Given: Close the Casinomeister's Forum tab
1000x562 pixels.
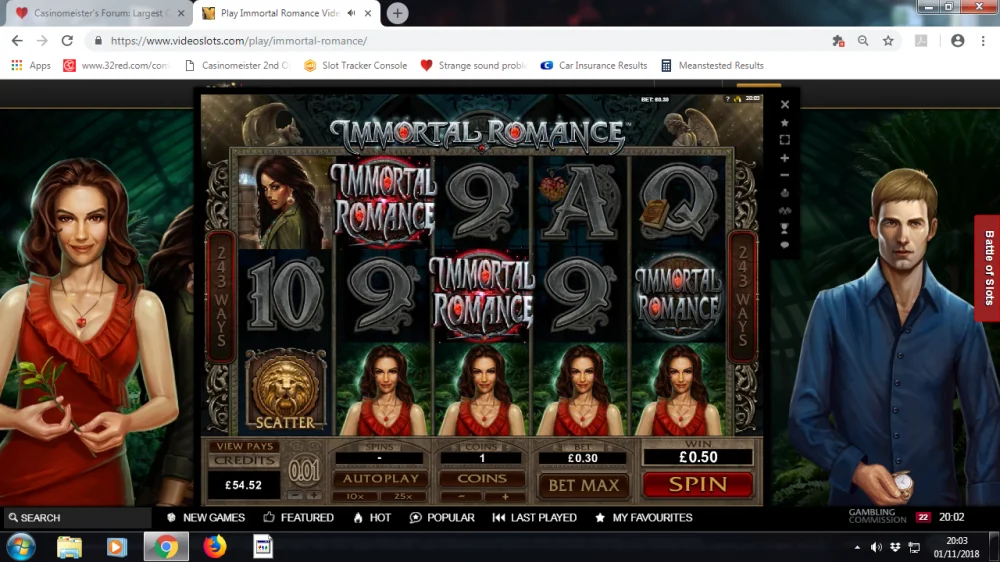Looking at the screenshot, I should coord(181,13).
